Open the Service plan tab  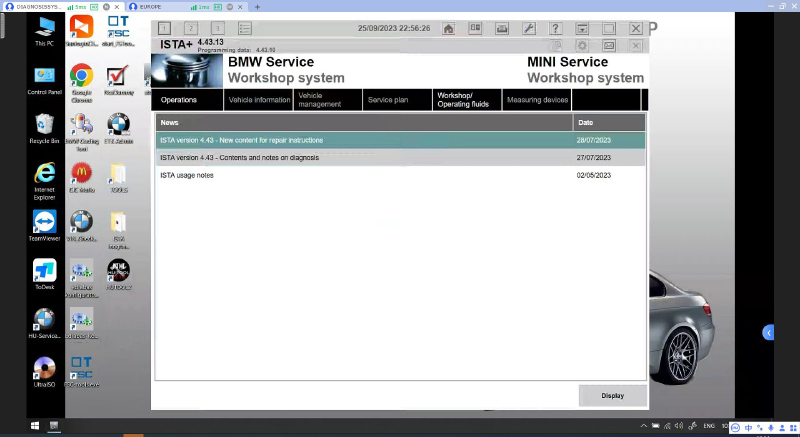click(387, 100)
